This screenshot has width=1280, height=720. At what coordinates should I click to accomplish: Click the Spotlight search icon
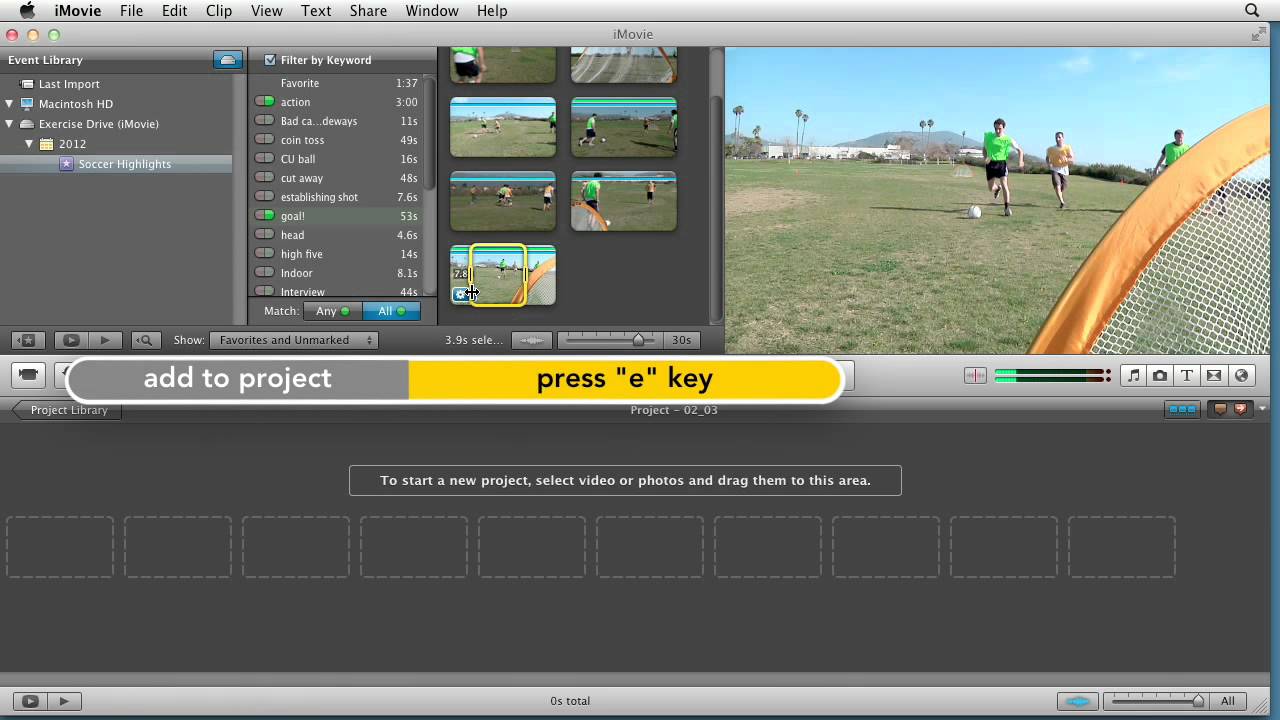[1252, 11]
